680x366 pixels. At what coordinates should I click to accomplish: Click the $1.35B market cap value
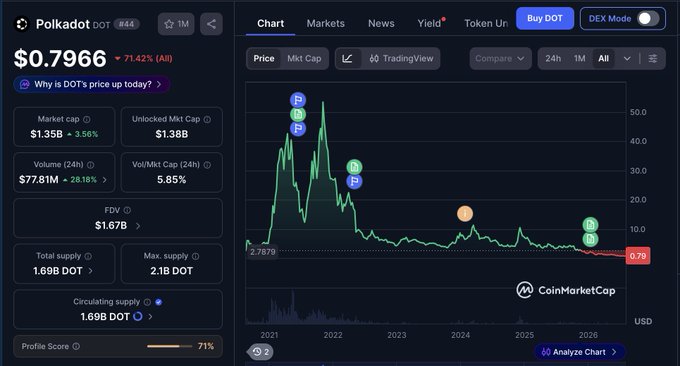tap(46, 134)
